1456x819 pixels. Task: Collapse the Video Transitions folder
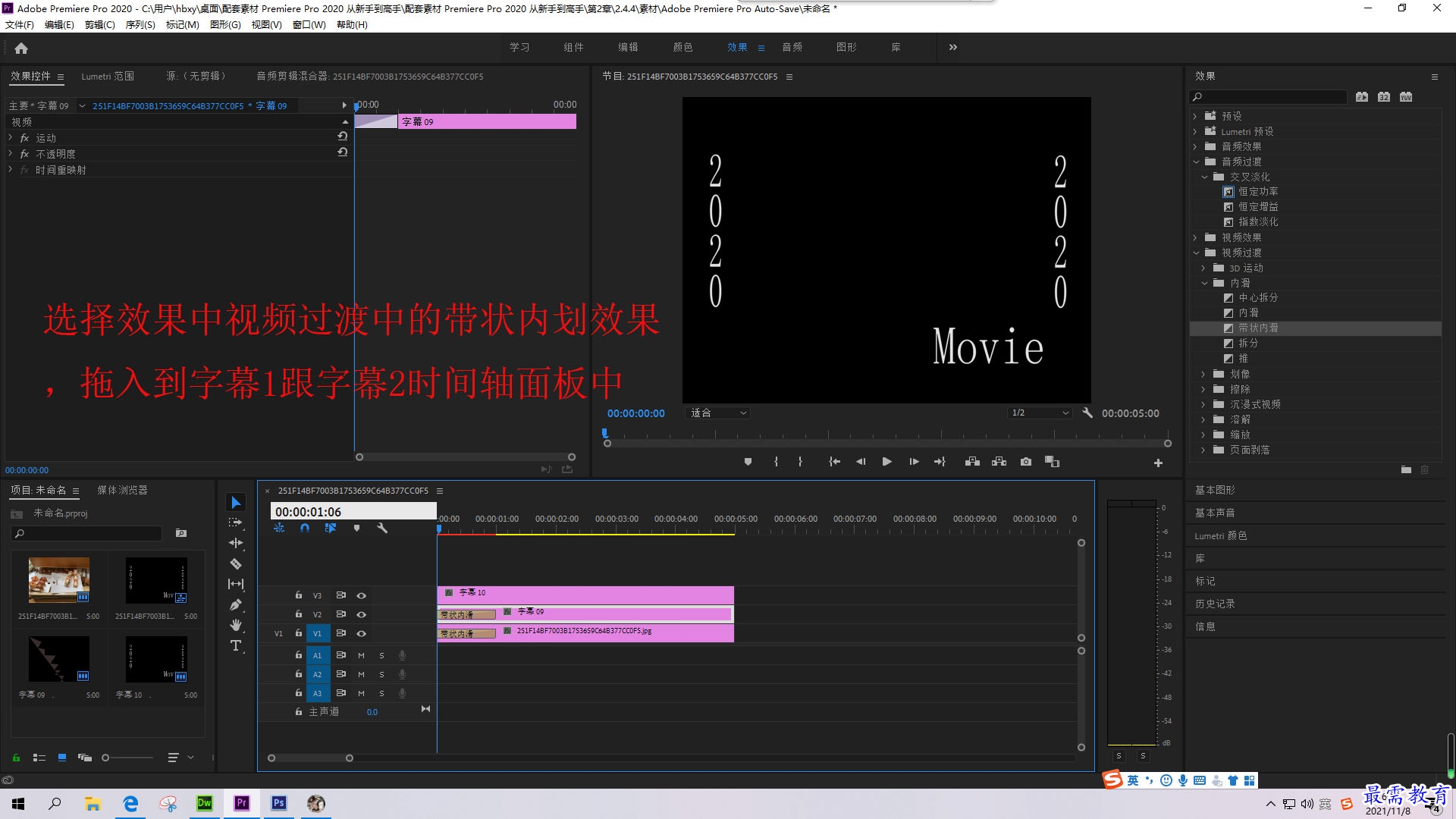point(1196,253)
